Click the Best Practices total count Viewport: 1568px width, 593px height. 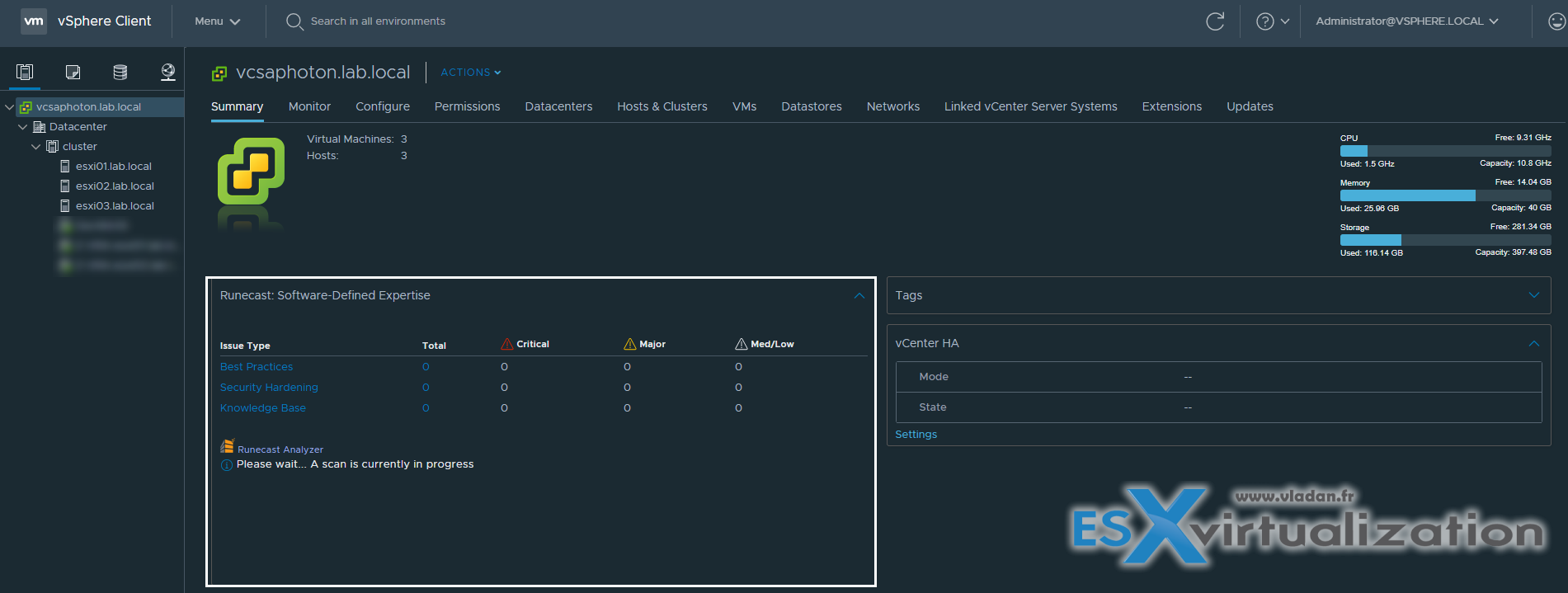pos(426,367)
